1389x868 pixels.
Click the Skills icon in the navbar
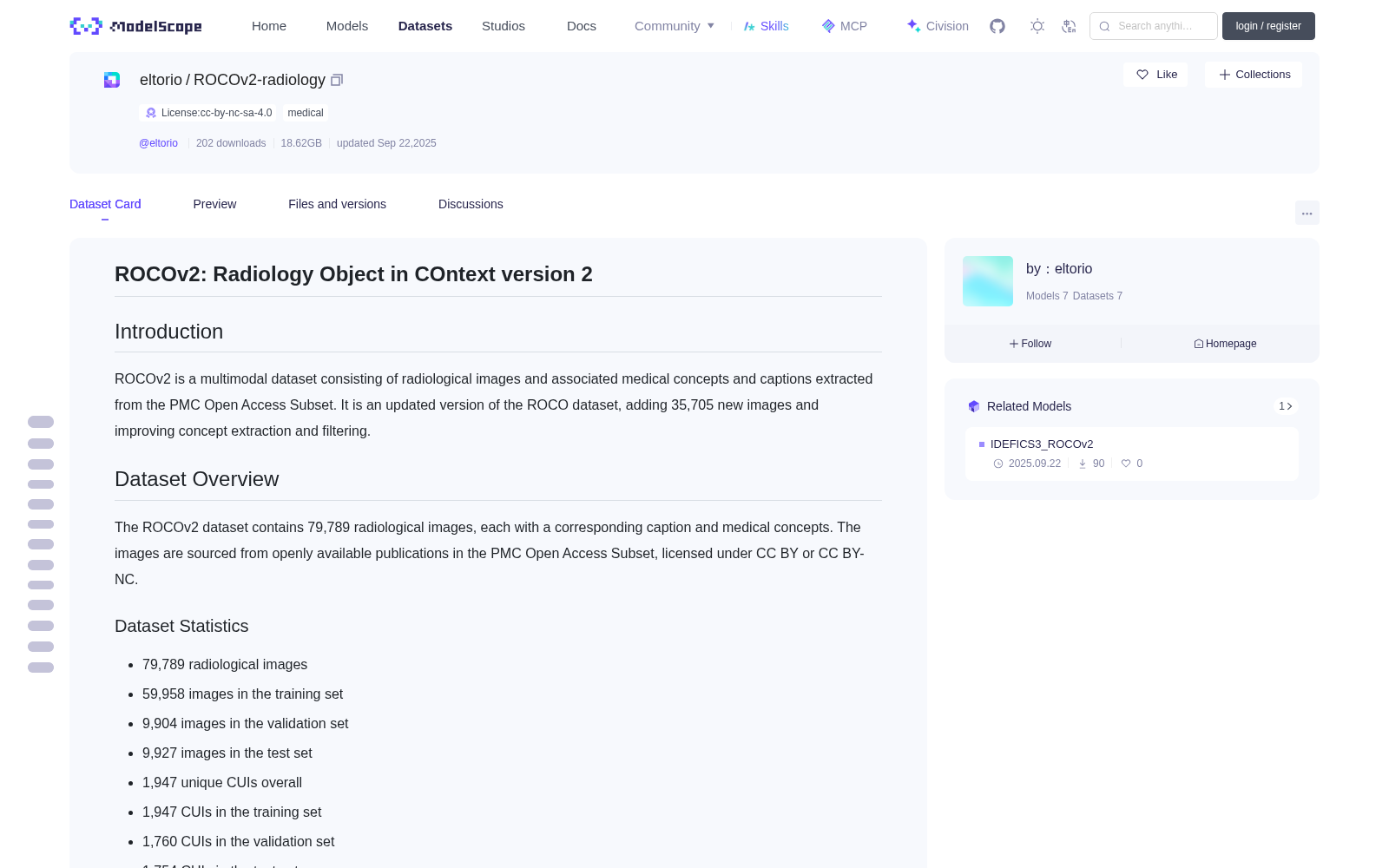749,26
